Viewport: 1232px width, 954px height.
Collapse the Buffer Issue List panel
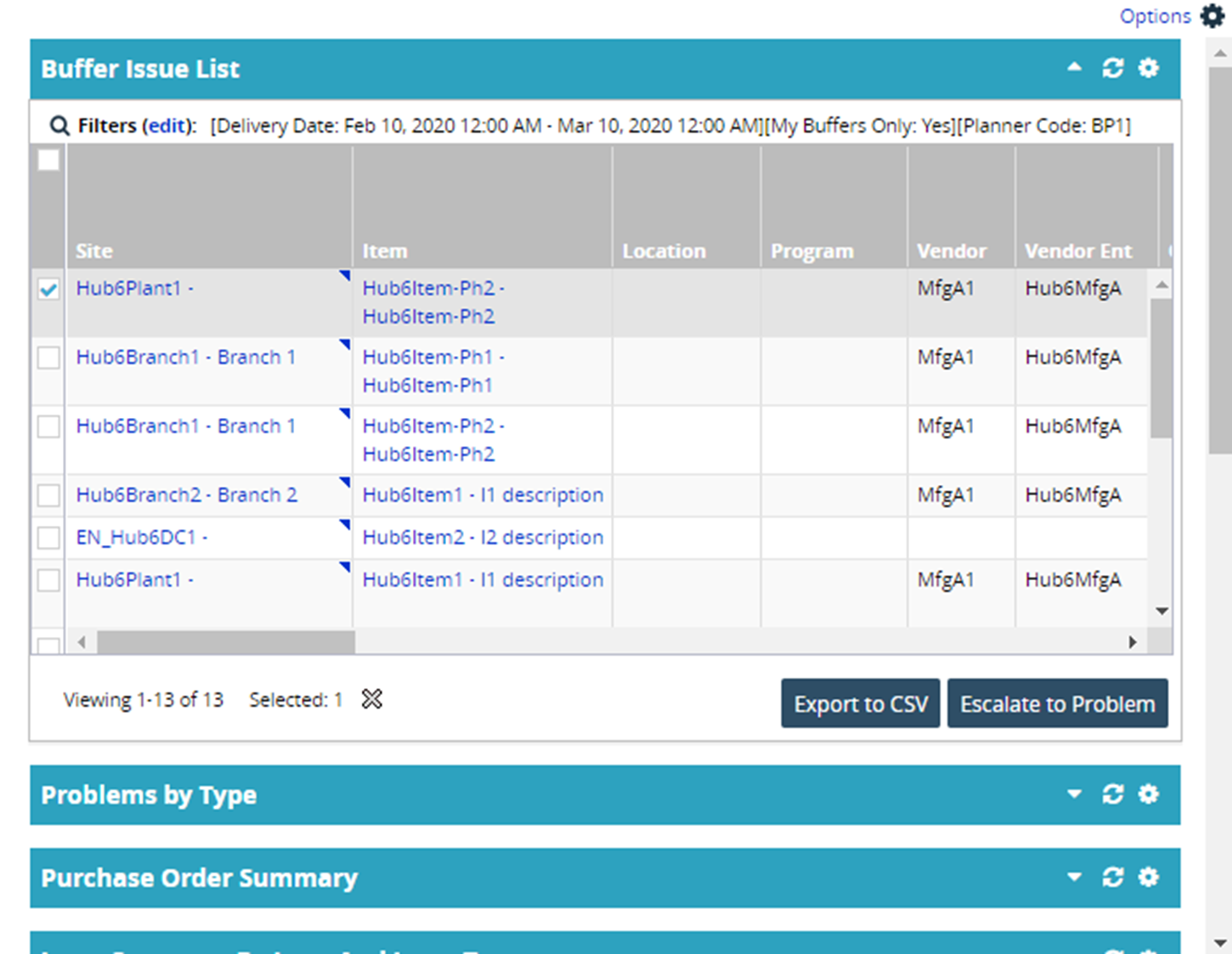click(x=1075, y=67)
